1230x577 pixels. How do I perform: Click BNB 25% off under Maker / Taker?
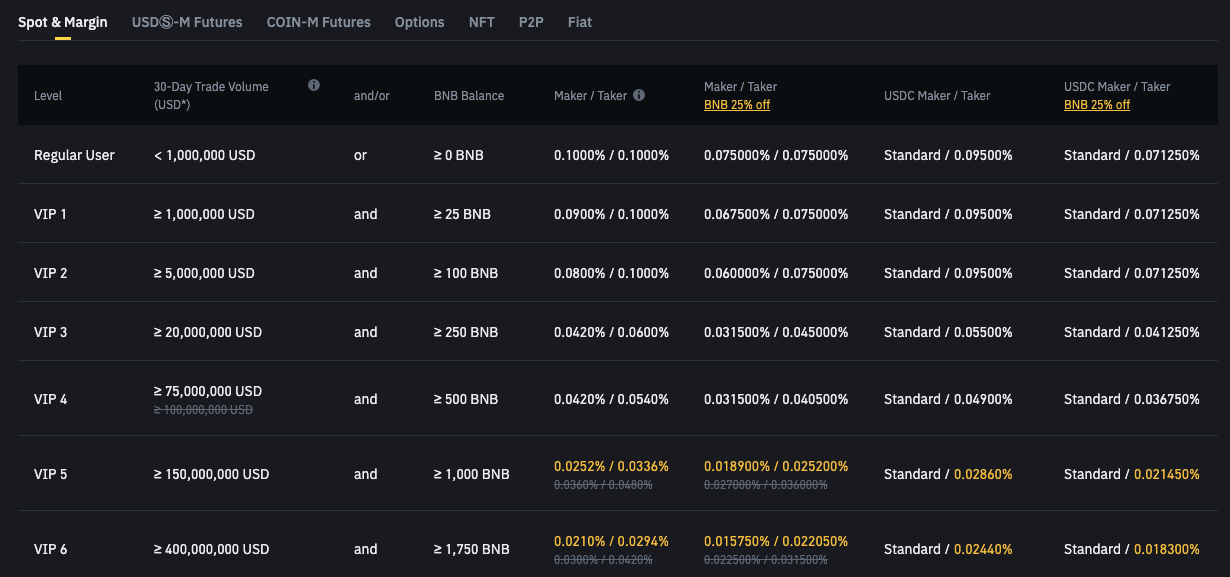737,104
